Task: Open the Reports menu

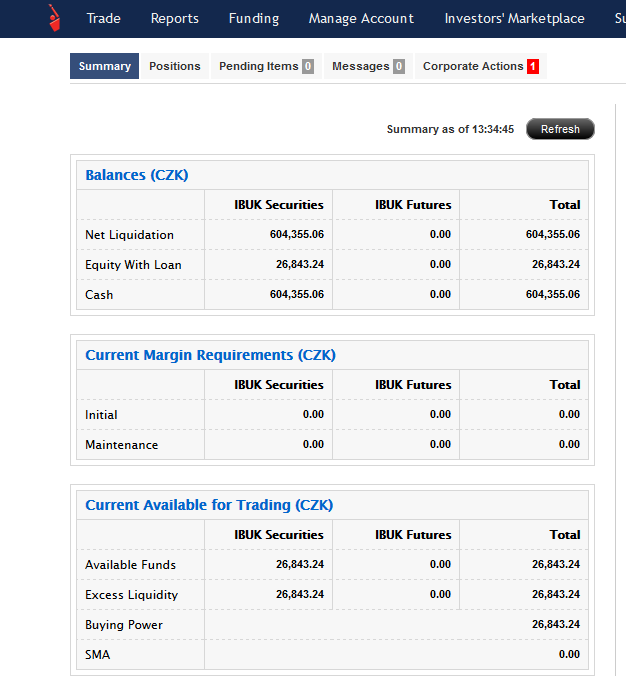Action: (x=174, y=18)
